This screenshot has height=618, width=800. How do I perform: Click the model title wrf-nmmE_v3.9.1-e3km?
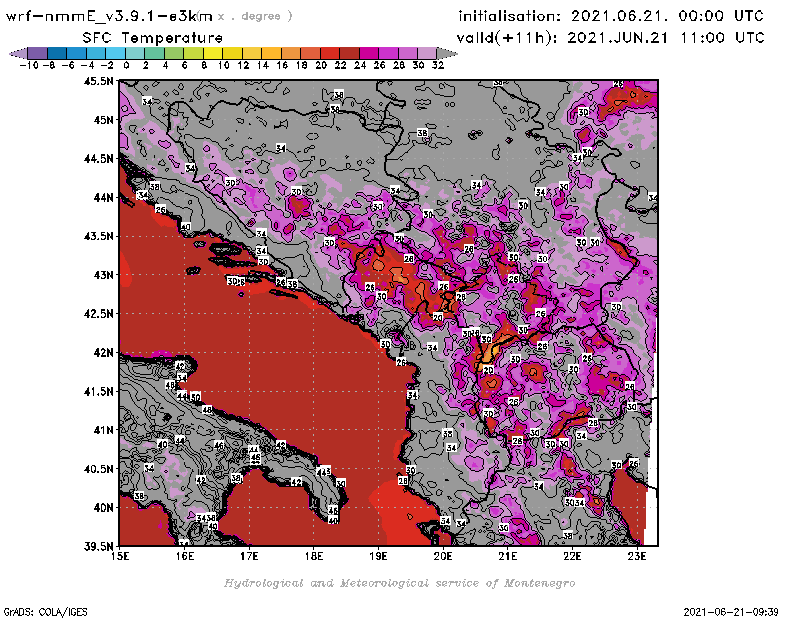tap(109, 16)
